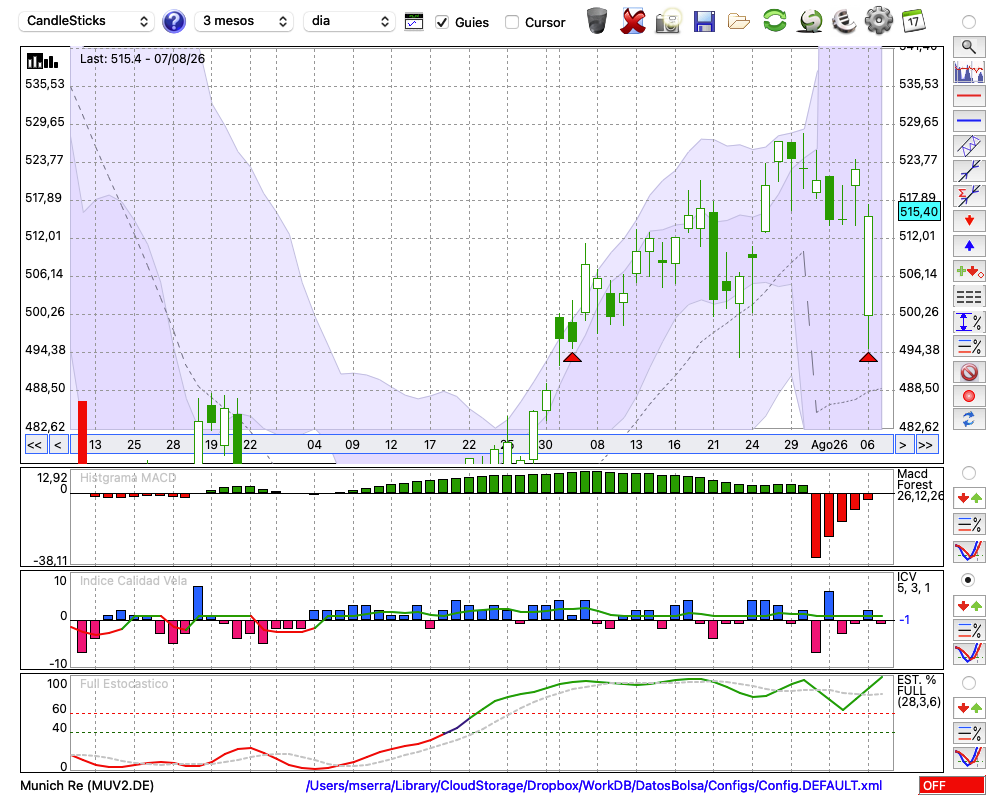Image resolution: width=1000 pixels, height=800 pixels.
Task: Click the green refresh arrows icon
Action: point(774,20)
